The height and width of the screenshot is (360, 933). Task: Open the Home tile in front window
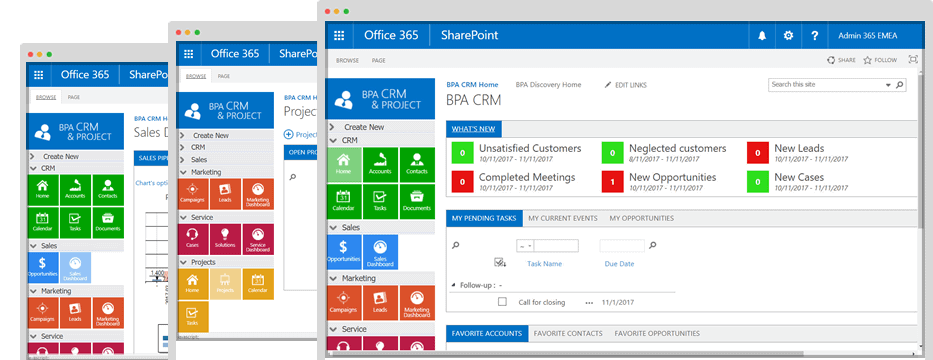click(x=343, y=165)
